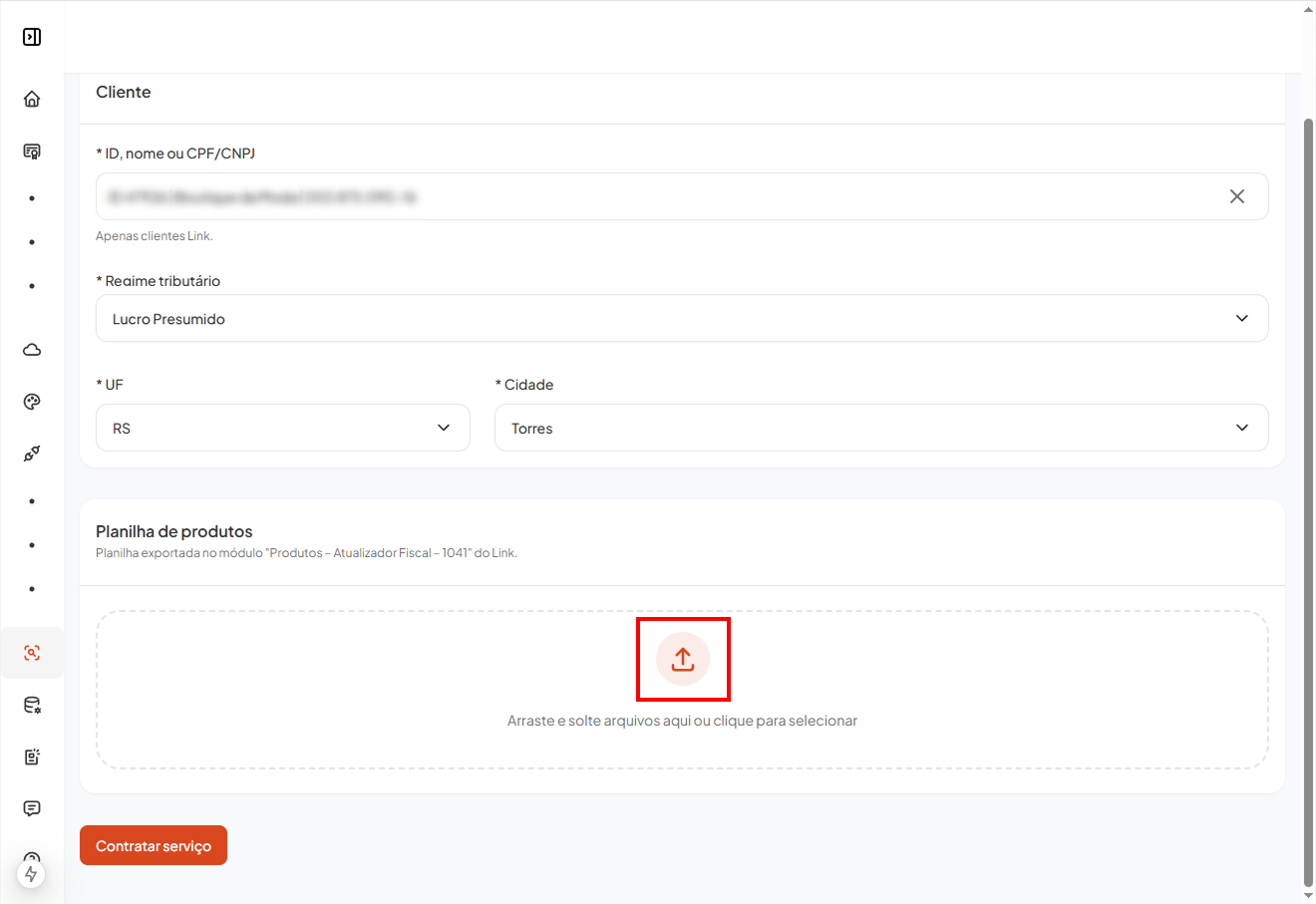This screenshot has width=1316, height=904.
Task: Click the Contratar serviço button
Action: 154,846
